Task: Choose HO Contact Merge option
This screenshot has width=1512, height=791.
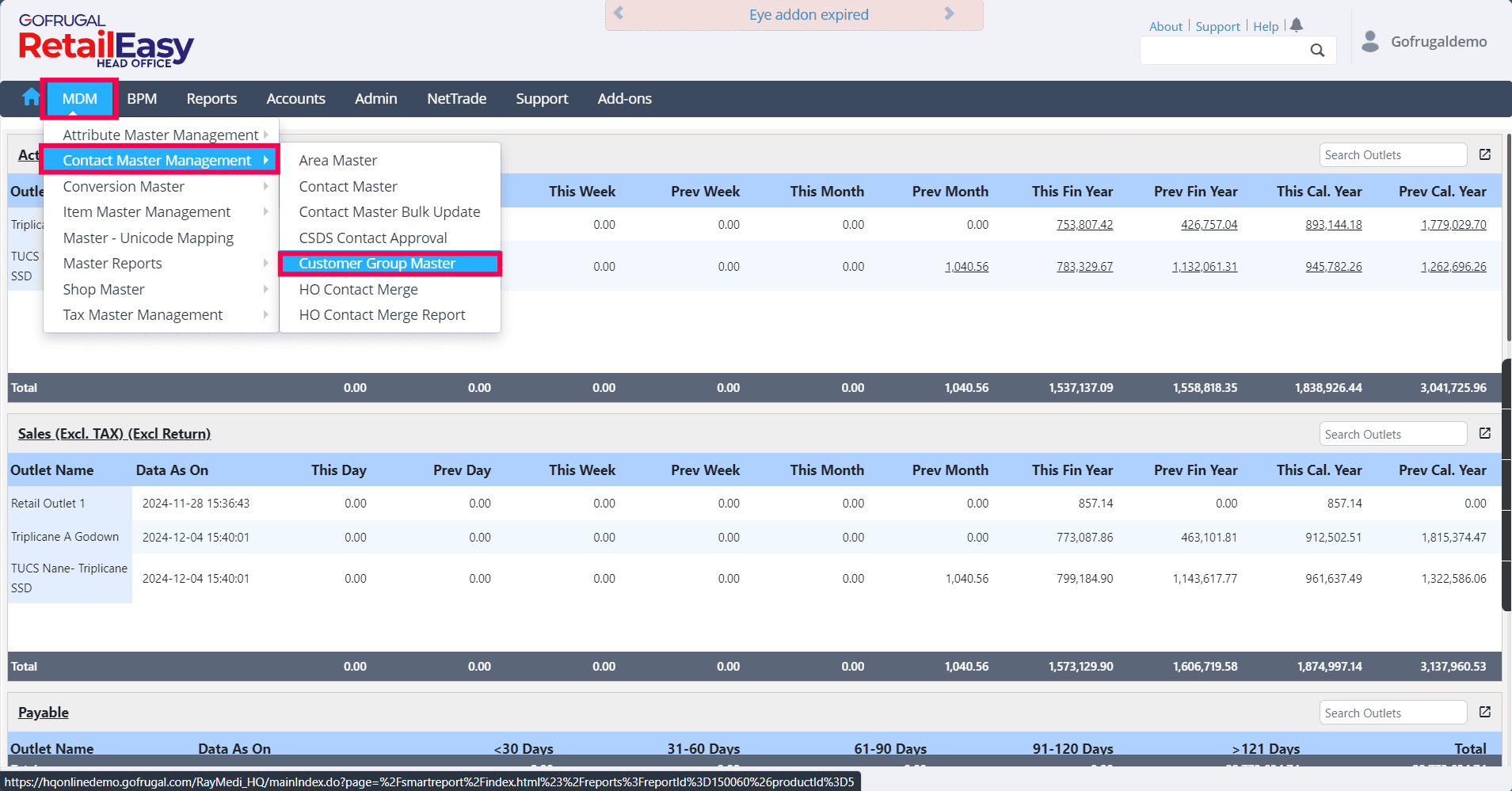Action: (358, 290)
